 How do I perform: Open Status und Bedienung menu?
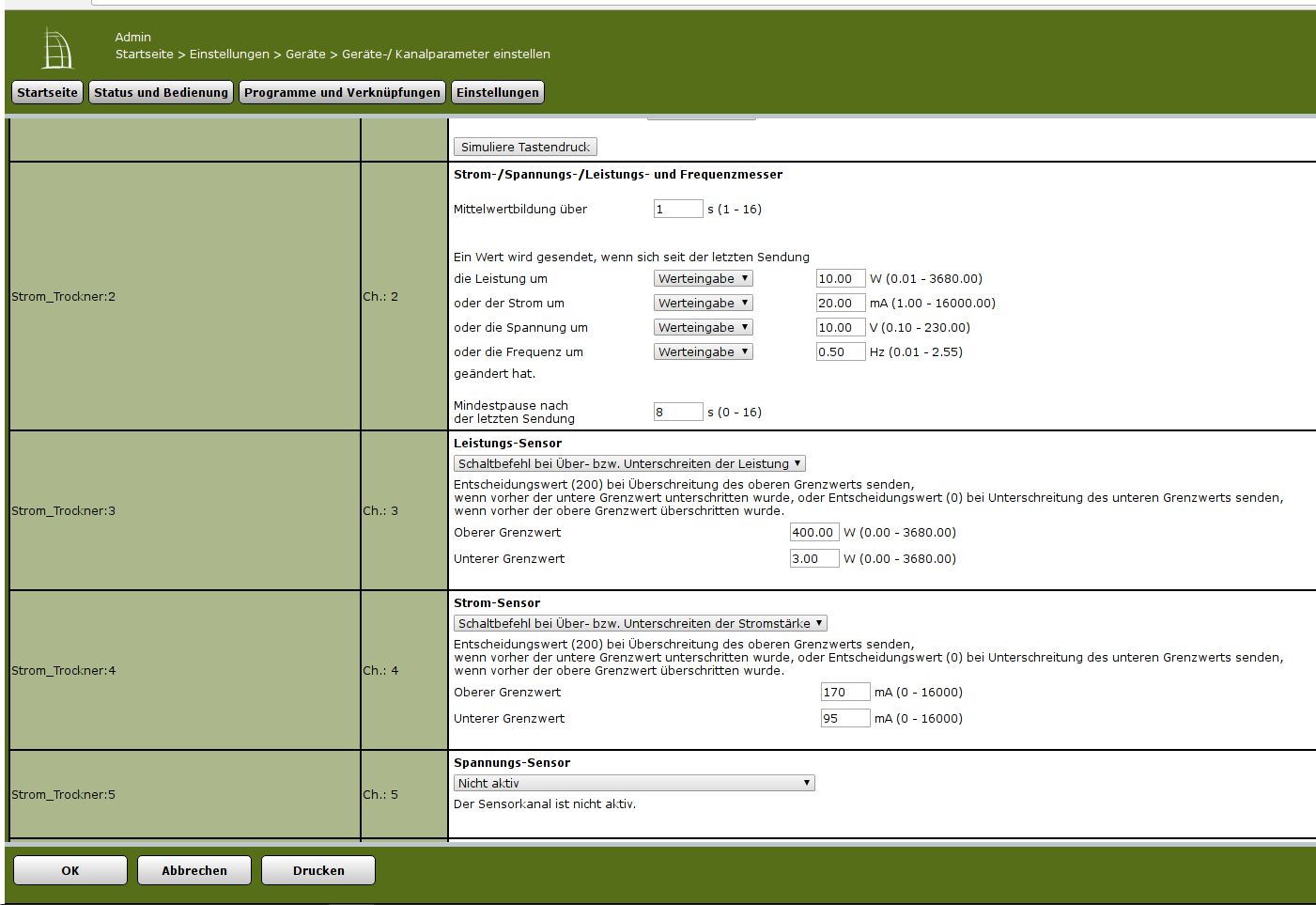click(x=161, y=92)
